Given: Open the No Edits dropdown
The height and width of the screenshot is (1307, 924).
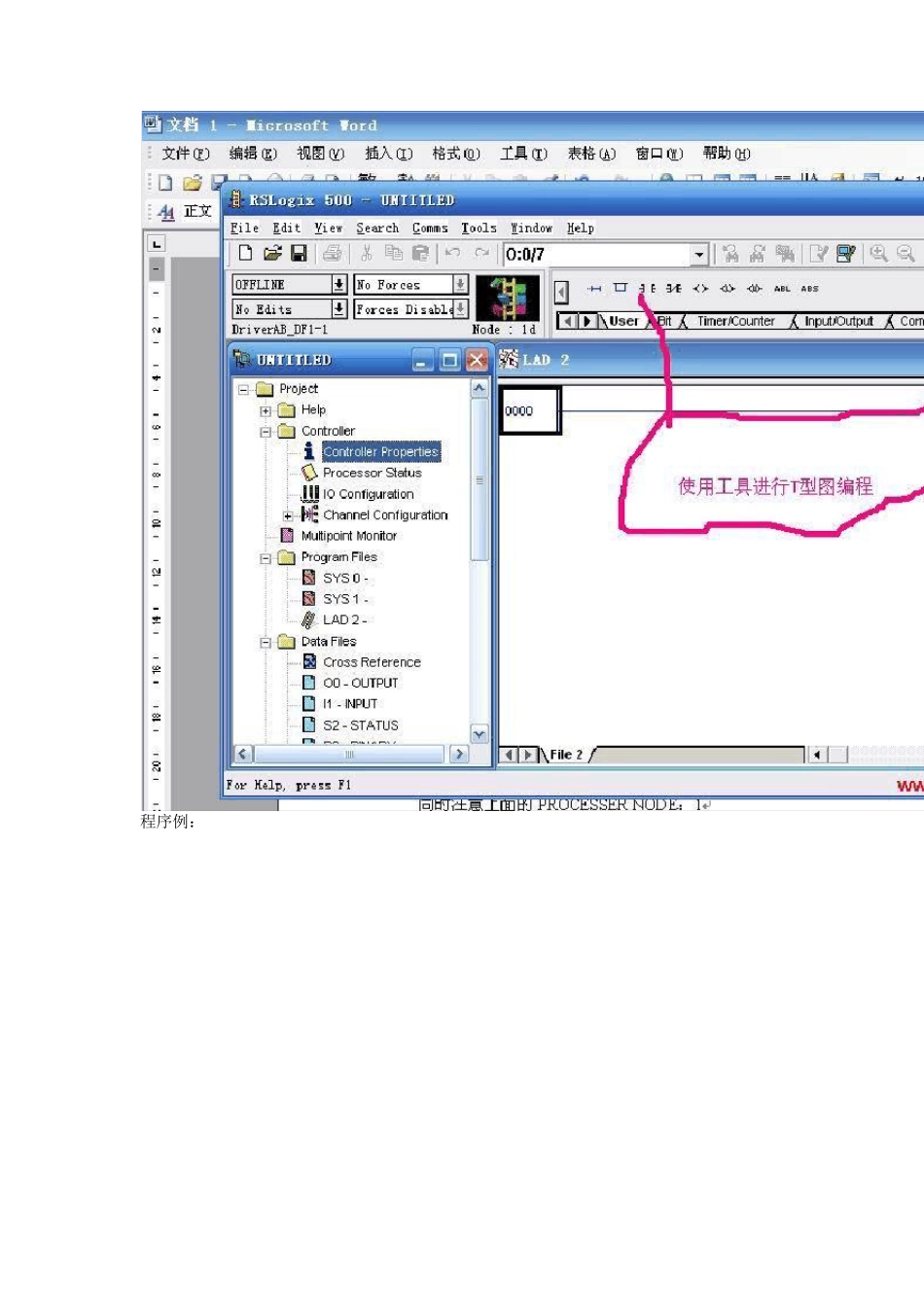Looking at the screenshot, I should click(x=338, y=308).
